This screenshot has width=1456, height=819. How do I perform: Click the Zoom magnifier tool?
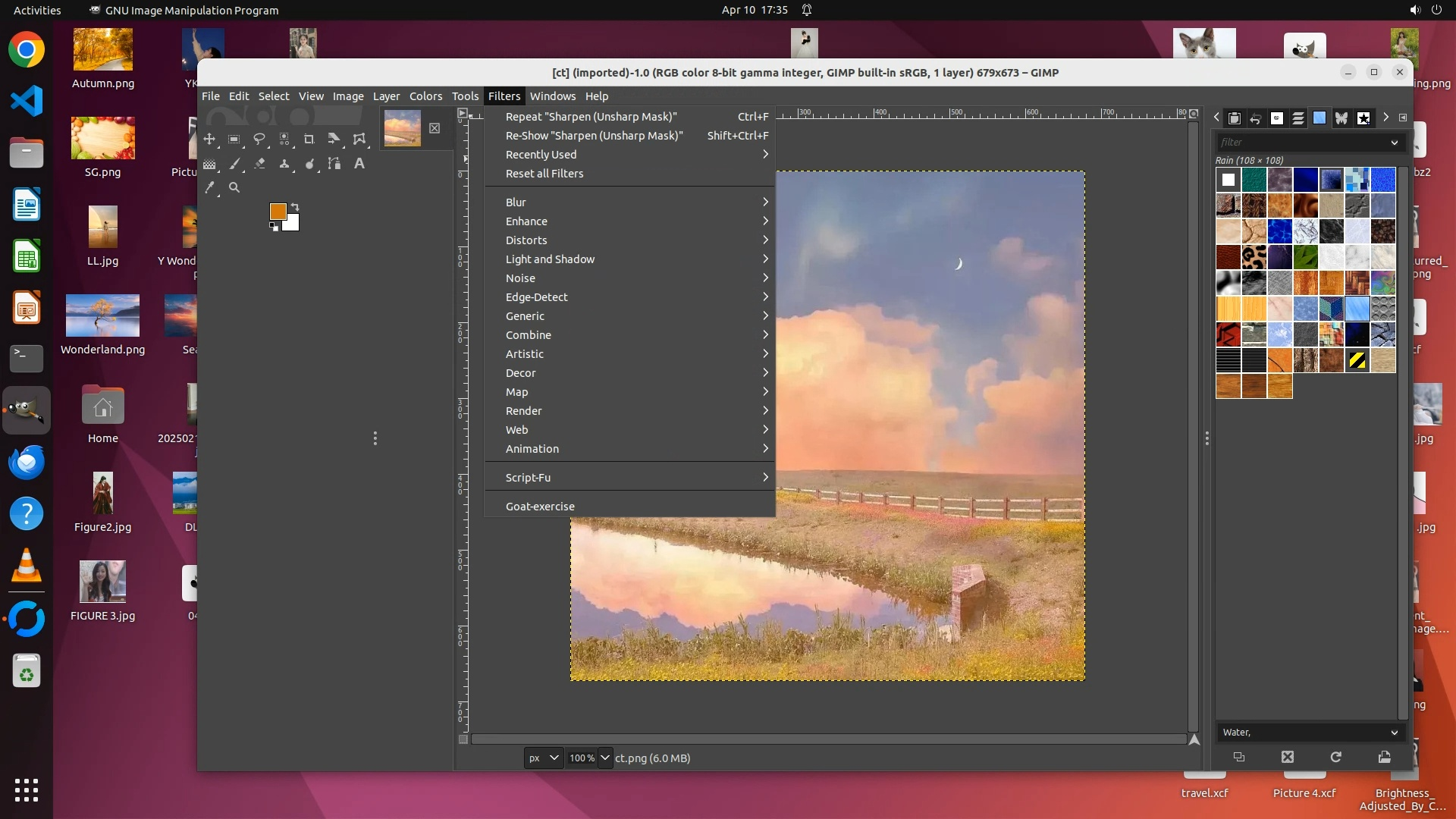pos(234,187)
